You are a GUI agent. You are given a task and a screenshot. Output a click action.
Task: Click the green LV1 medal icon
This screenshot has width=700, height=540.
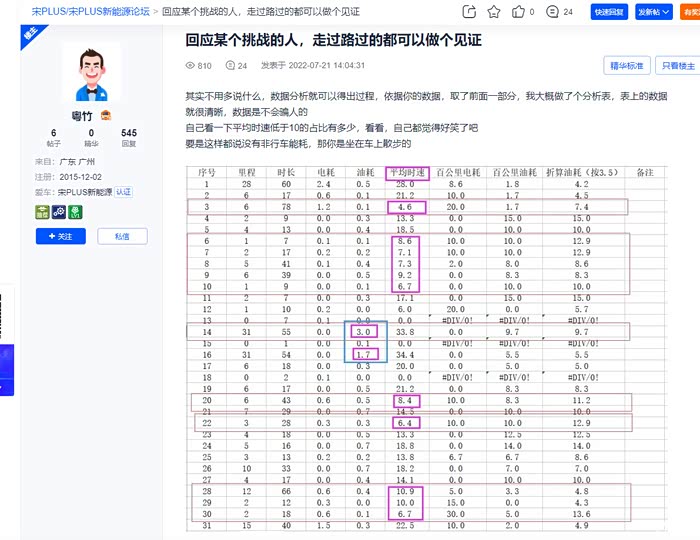pos(75,212)
